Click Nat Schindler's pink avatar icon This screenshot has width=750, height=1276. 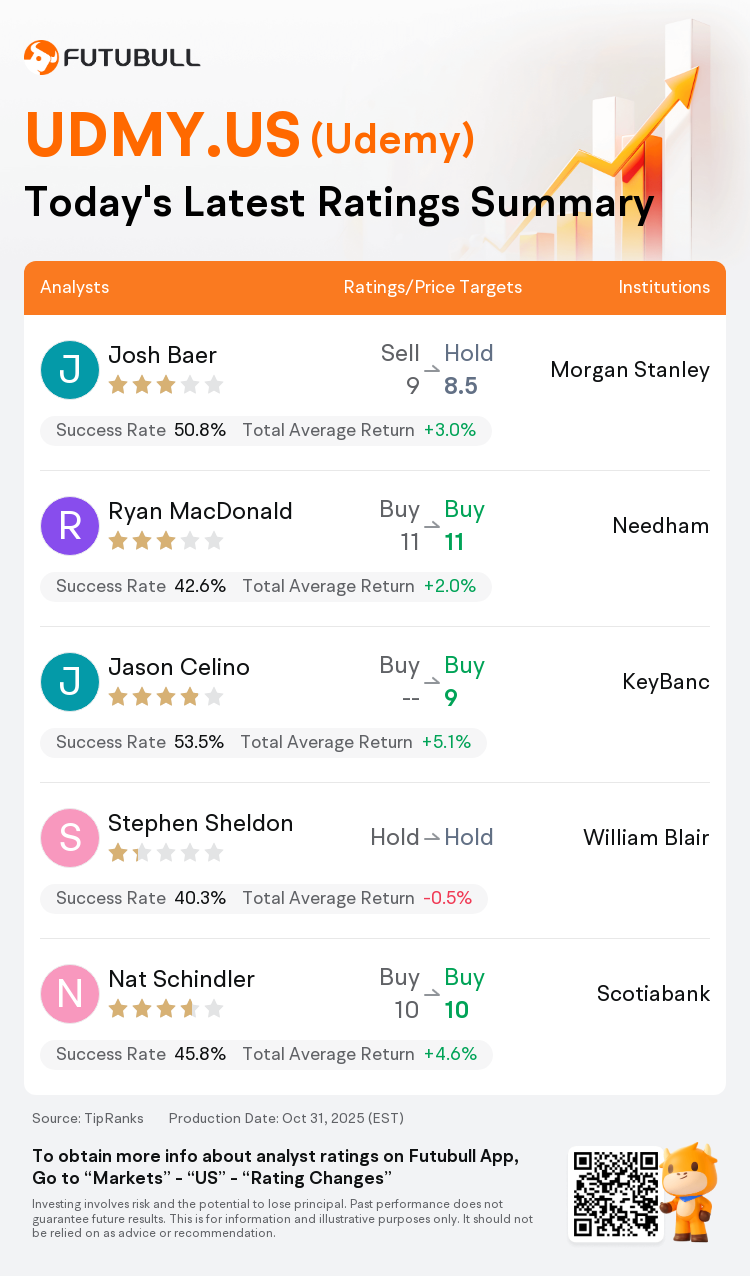coord(70,994)
